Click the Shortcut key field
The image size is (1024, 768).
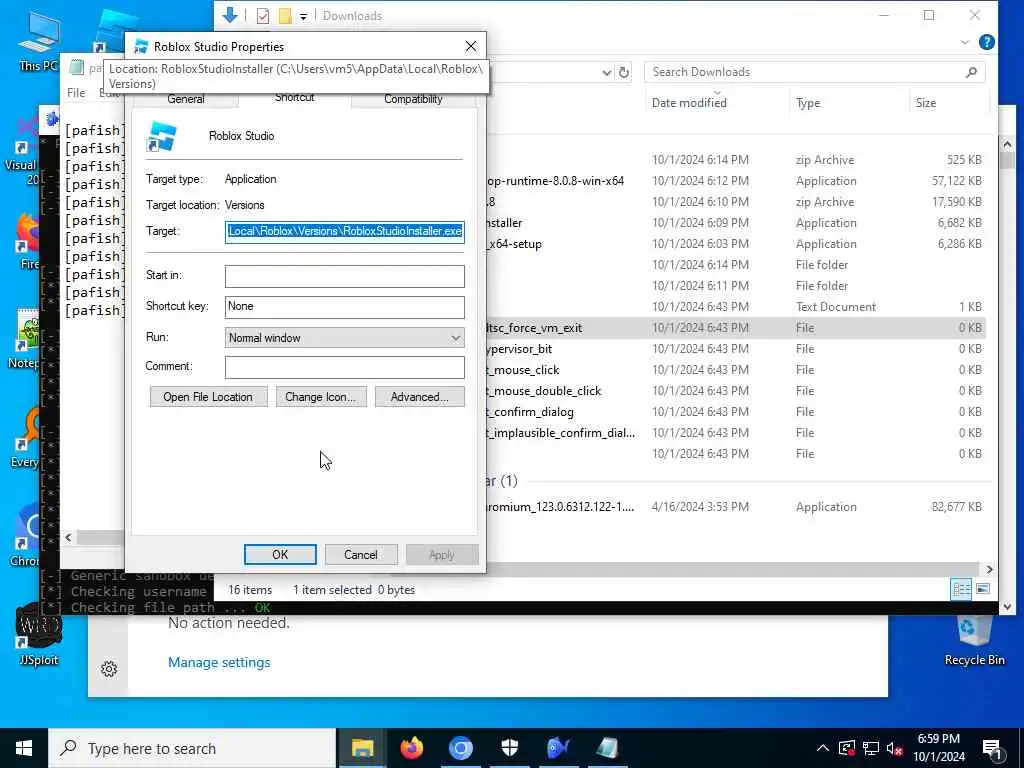345,307
